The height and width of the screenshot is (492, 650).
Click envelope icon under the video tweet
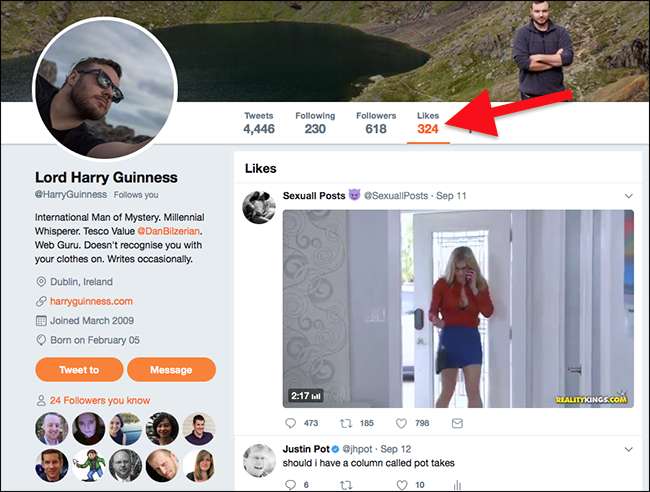457,423
